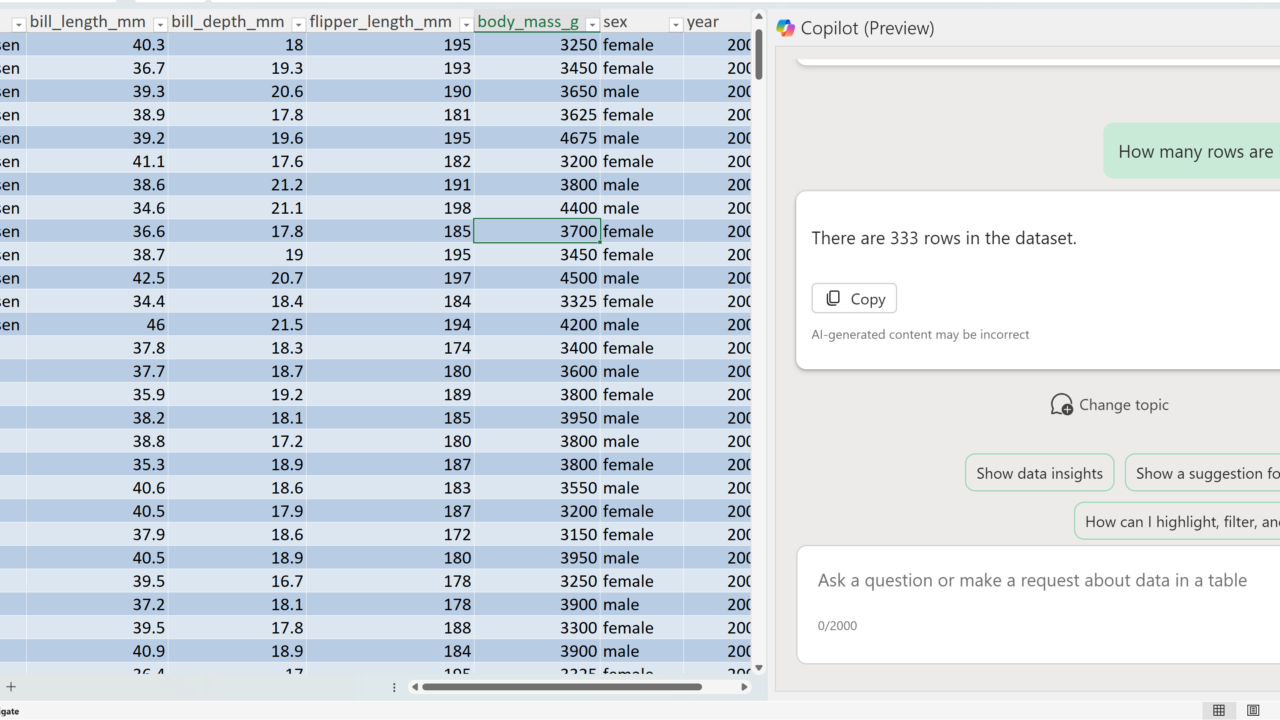
Task: Click the Change topic button
Action: tap(1109, 405)
